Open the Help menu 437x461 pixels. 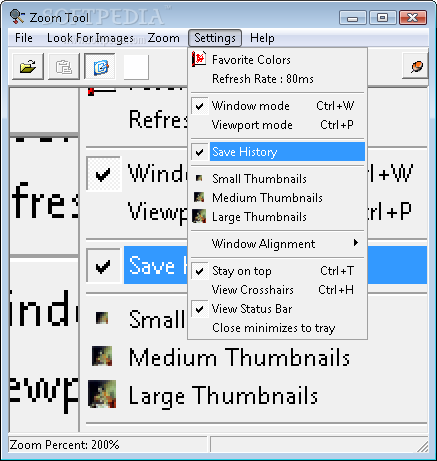coord(262,38)
